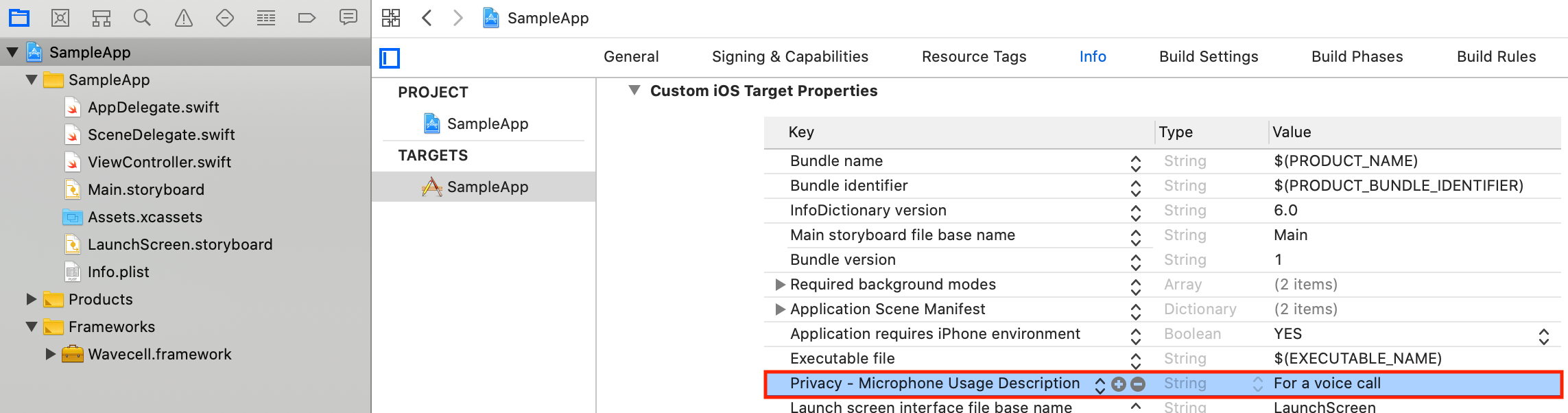Switch to Signing & Capabilities tab
This screenshot has height=413, width=1568.
click(x=790, y=56)
